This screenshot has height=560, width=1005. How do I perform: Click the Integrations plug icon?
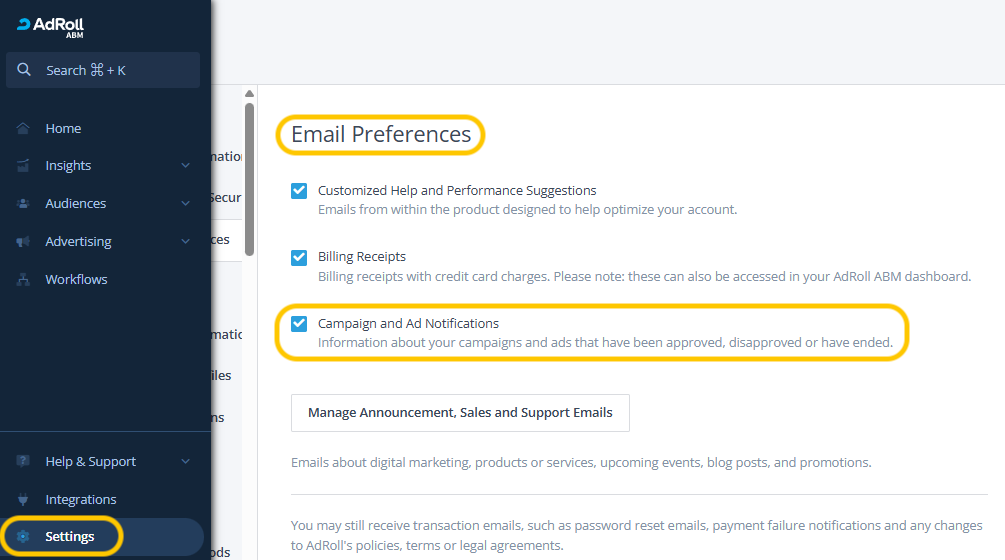point(23,500)
